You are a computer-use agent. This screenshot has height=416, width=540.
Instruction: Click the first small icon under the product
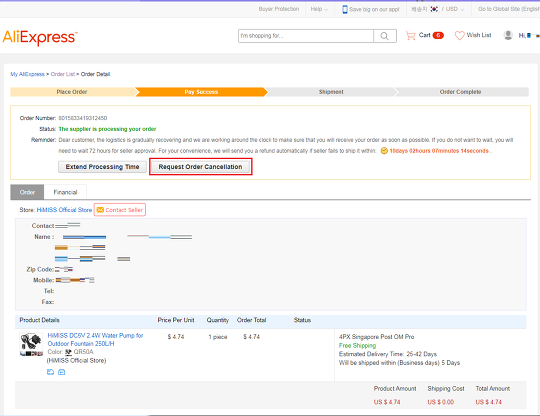point(50,372)
